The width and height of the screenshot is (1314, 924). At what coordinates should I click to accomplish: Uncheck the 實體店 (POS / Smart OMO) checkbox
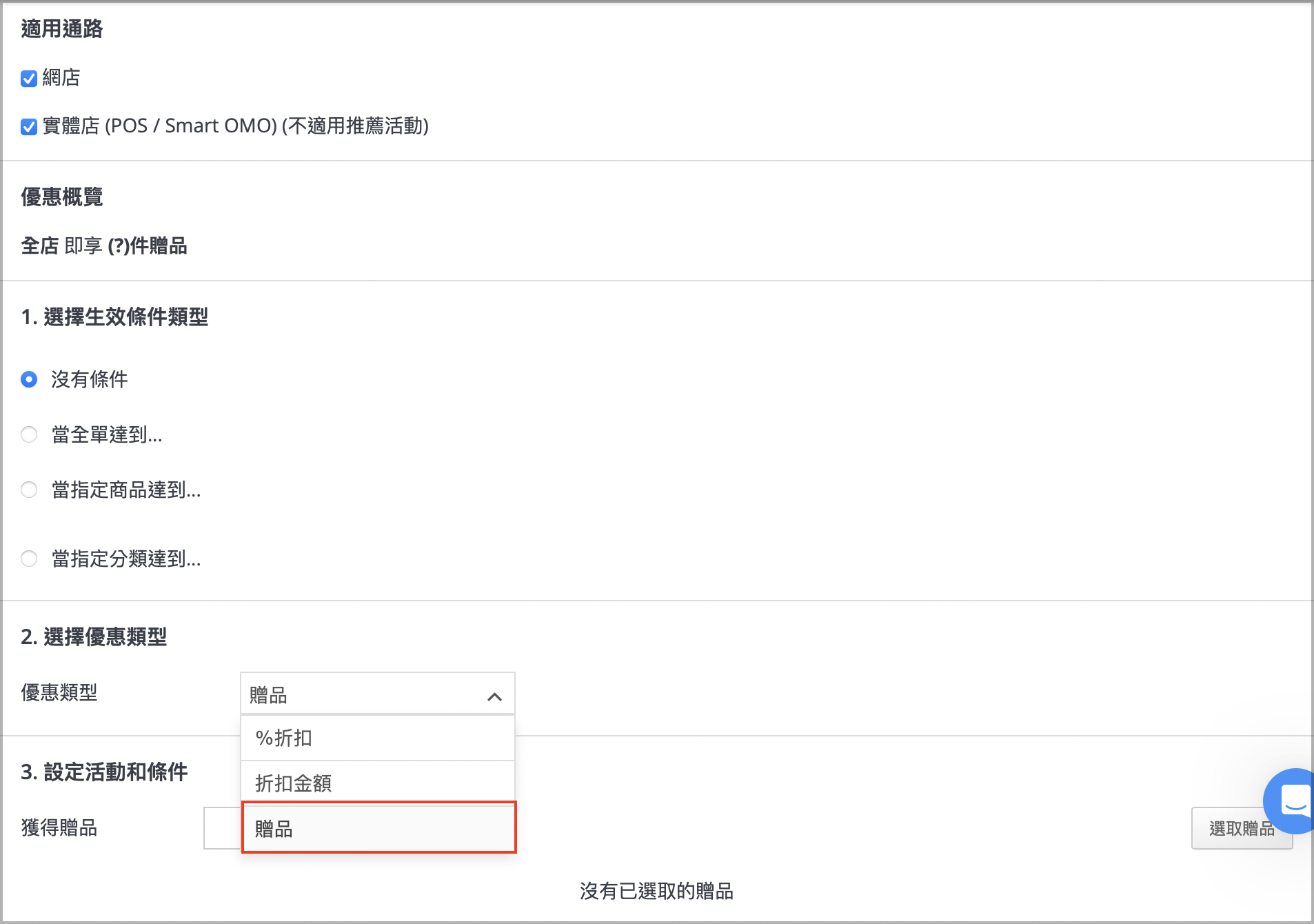pos(29,127)
